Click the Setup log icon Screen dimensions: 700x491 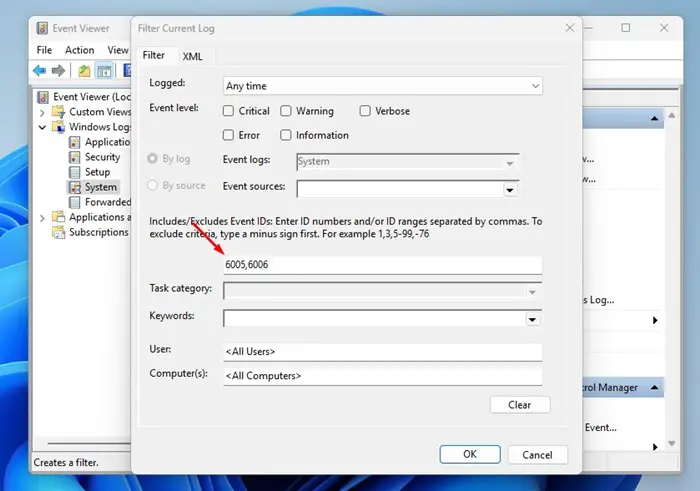[75, 172]
